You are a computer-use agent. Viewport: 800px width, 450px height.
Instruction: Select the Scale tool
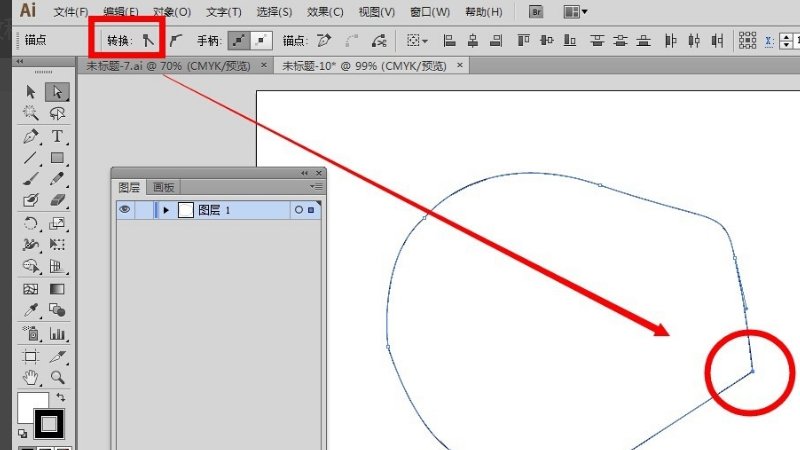tap(57, 223)
